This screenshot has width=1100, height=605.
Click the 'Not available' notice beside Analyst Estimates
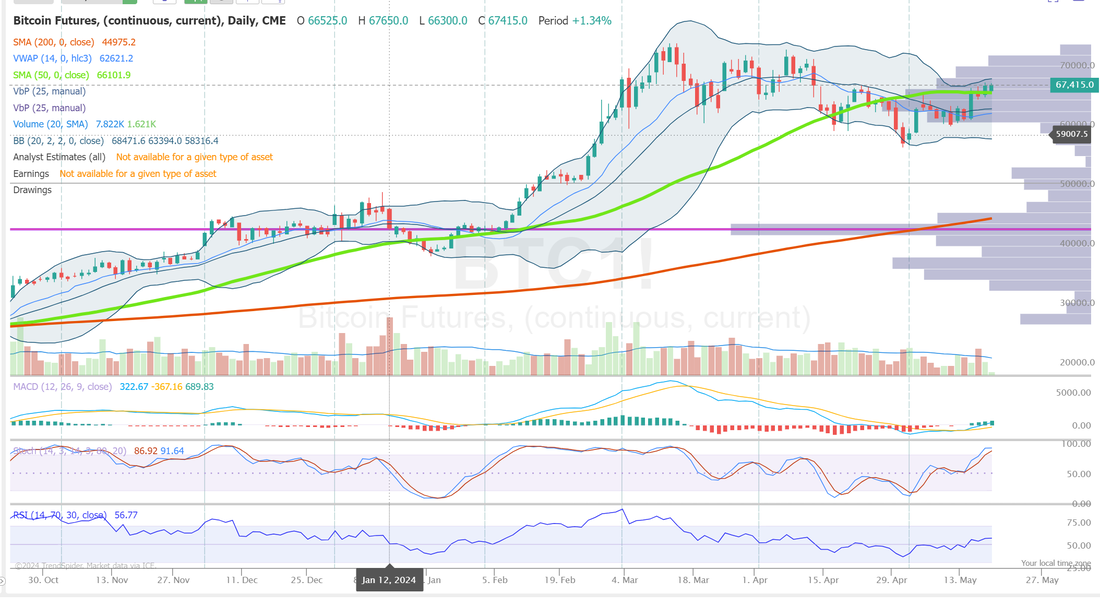(x=194, y=157)
